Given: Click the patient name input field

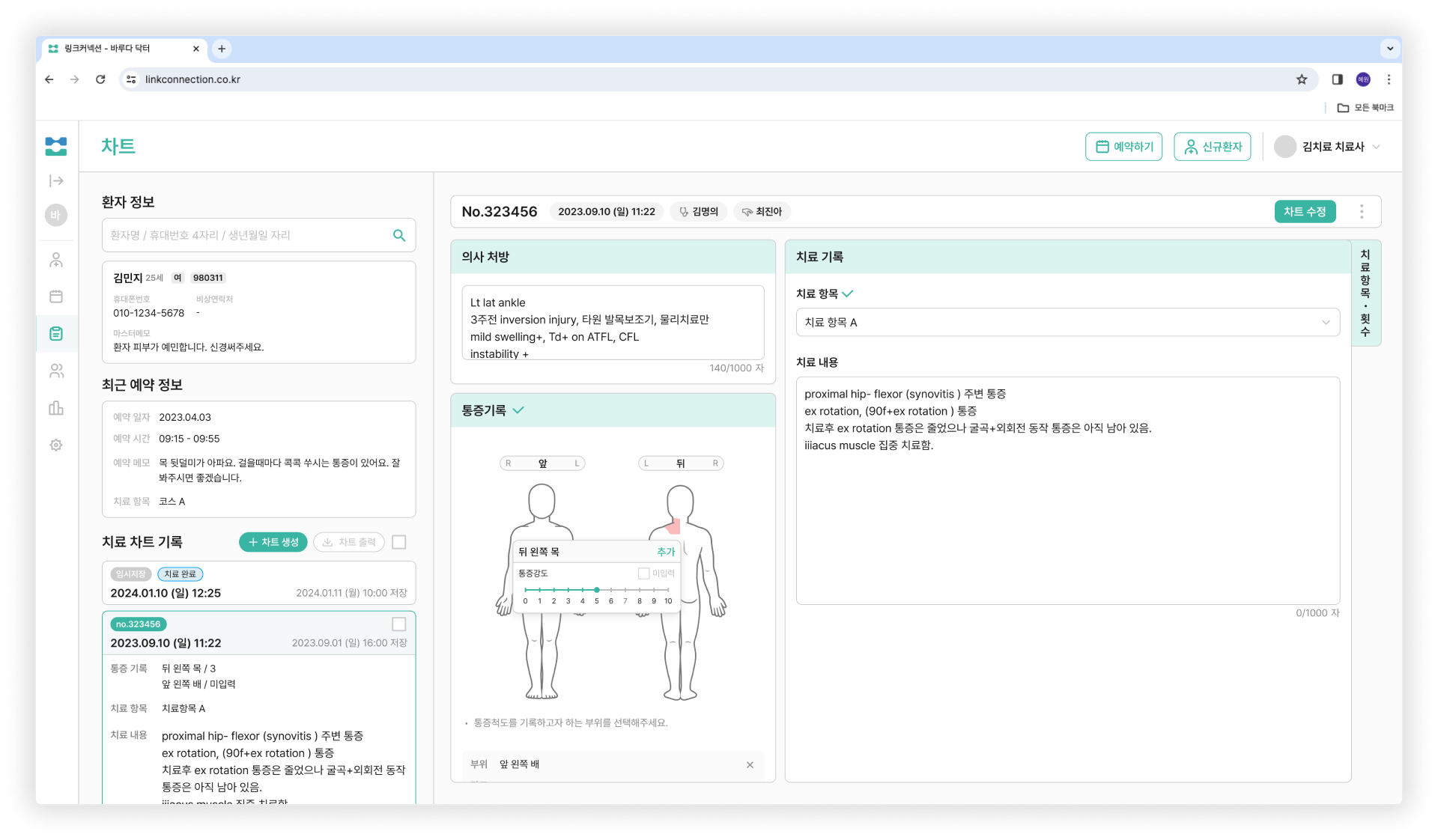Looking at the screenshot, I should (255, 234).
